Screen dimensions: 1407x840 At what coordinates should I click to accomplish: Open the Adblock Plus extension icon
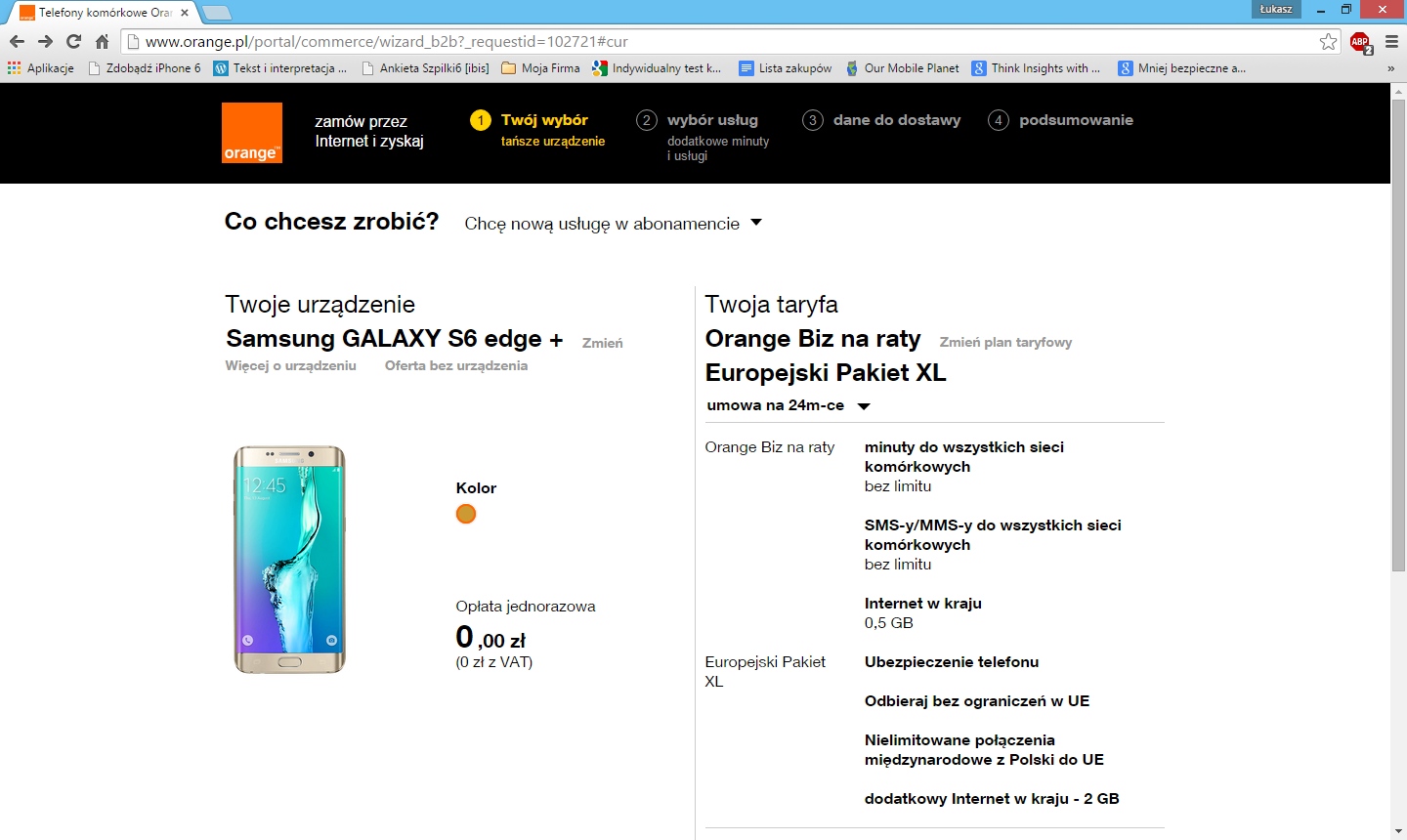click(x=1360, y=42)
